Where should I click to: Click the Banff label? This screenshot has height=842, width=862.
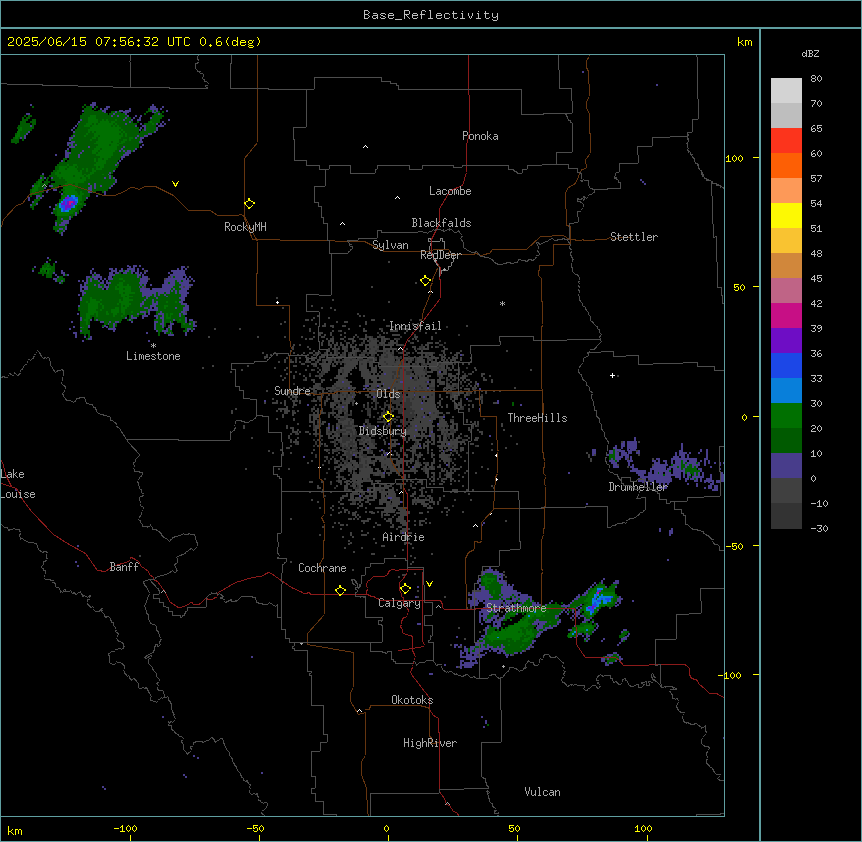124,567
